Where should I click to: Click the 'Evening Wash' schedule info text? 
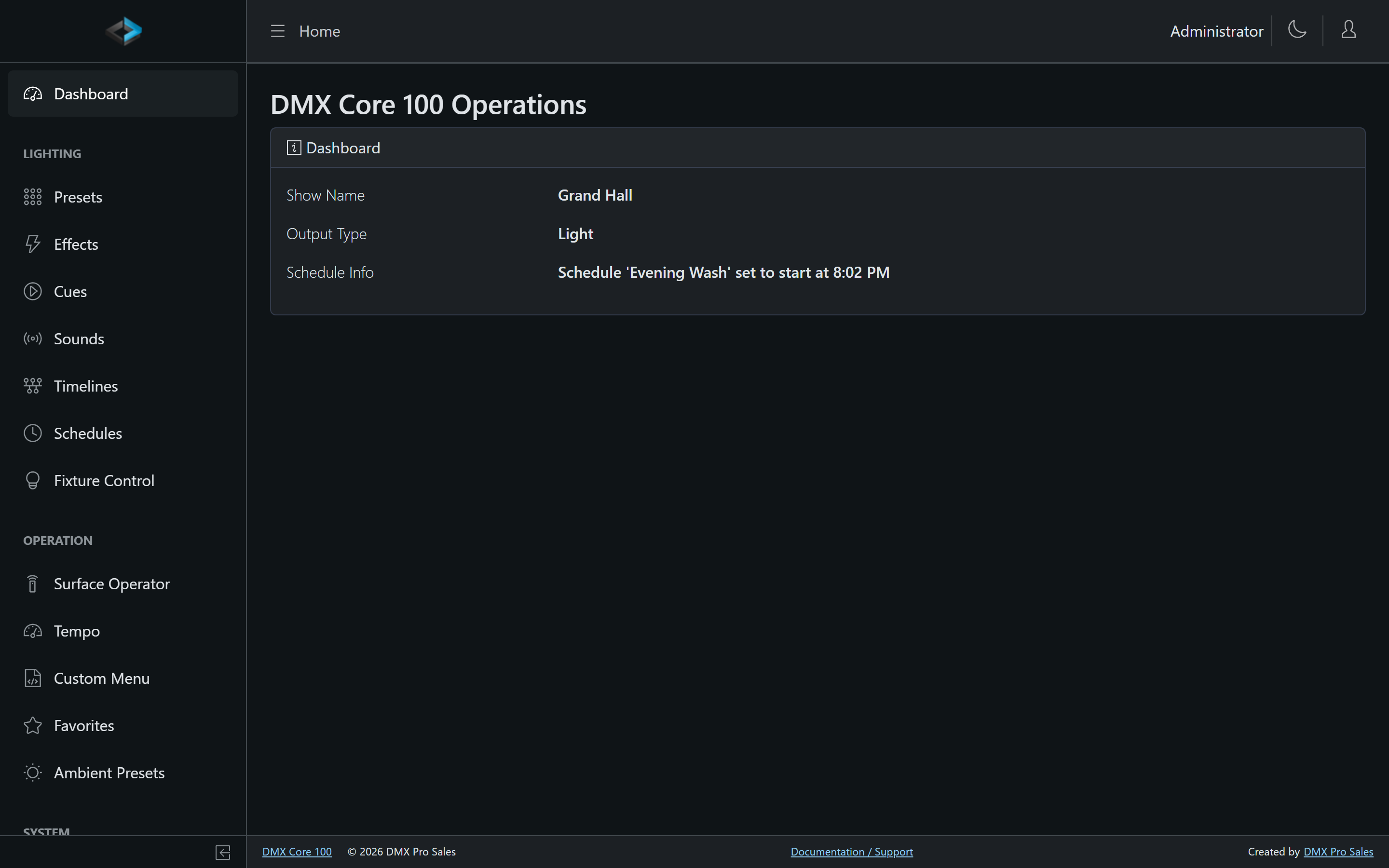(723, 272)
